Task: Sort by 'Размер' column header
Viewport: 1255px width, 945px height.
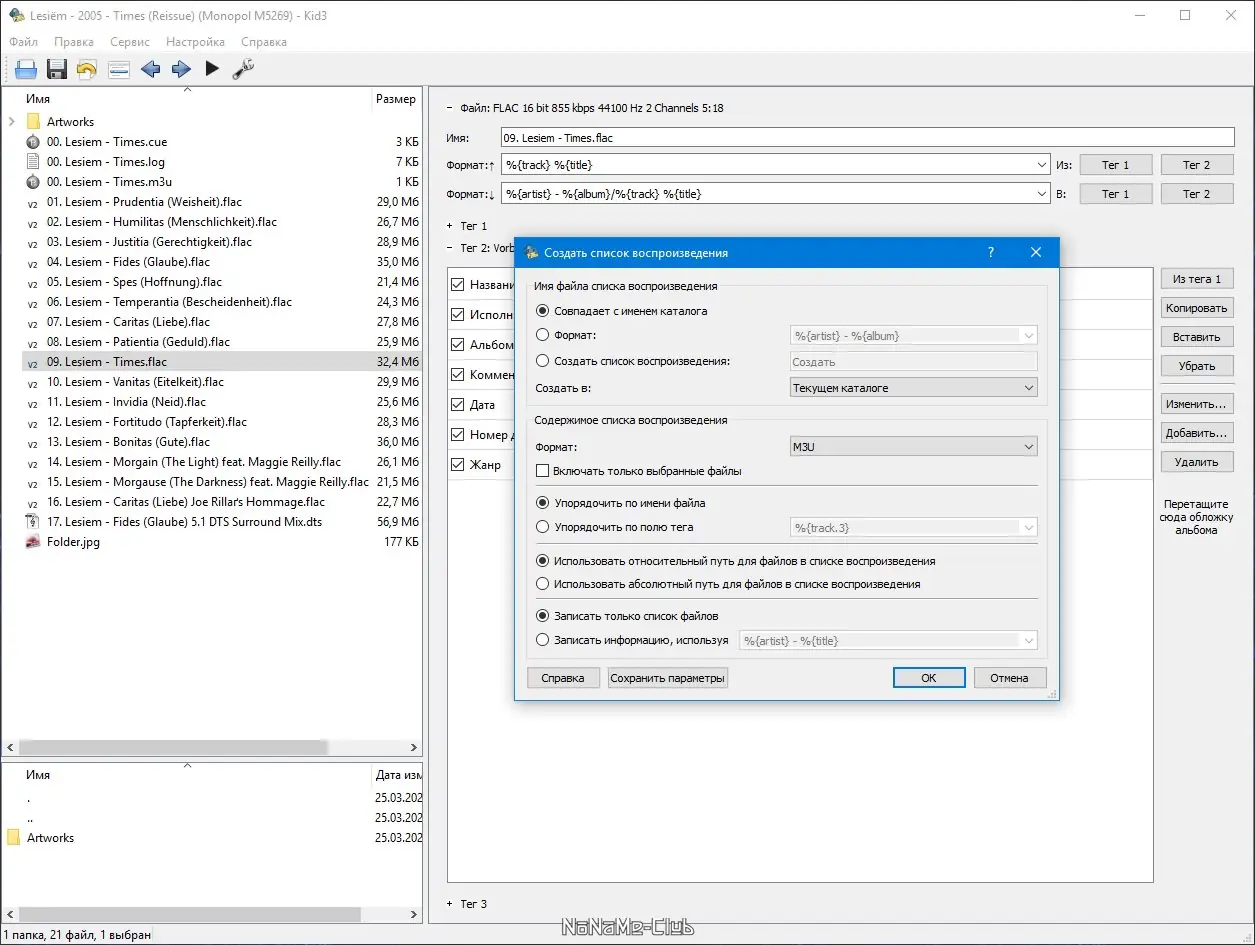Action: pyautogui.click(x=396, y=99)
